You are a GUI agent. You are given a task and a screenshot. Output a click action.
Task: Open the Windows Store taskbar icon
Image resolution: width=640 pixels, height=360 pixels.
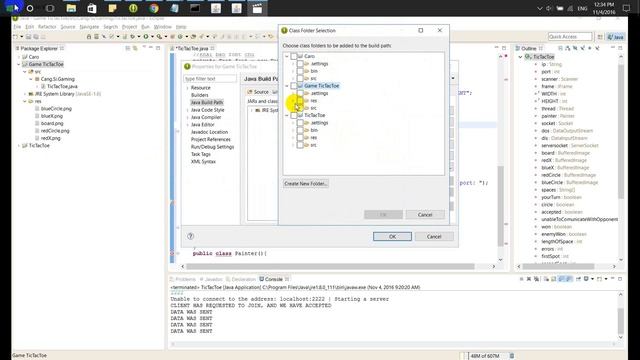92,8
